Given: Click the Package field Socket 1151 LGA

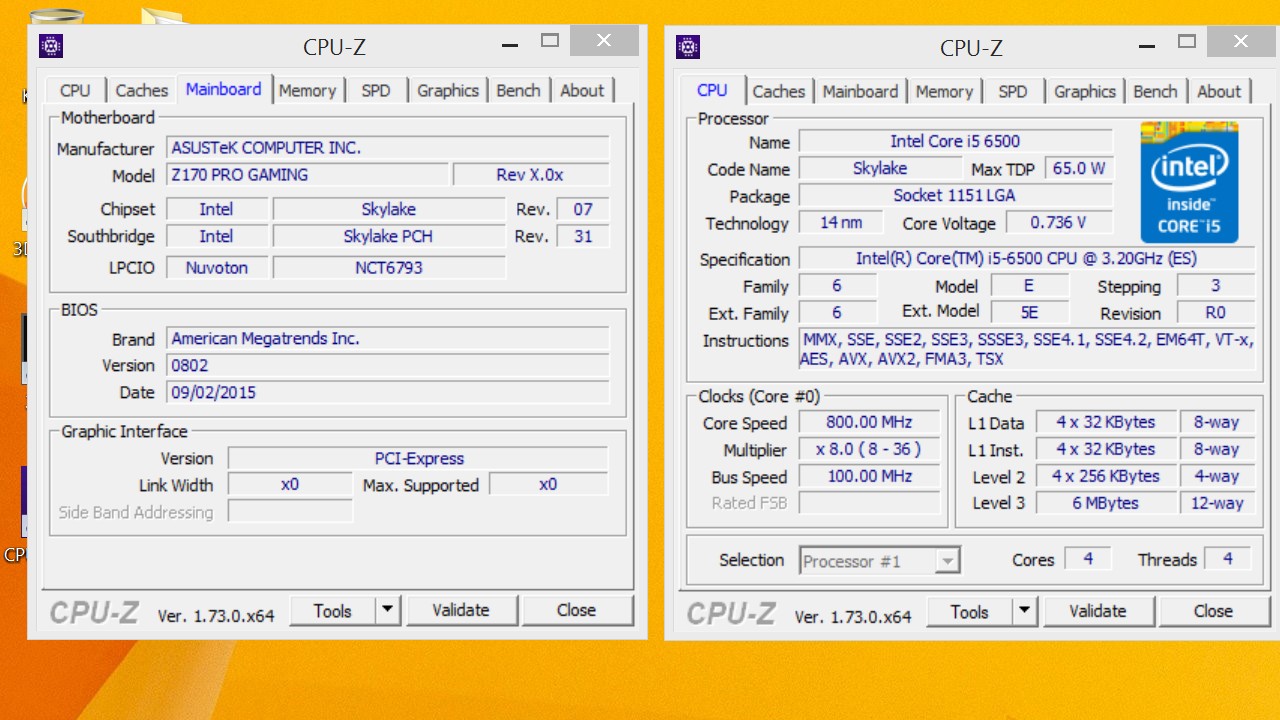Looking at the screenshot, I should 956,196.
